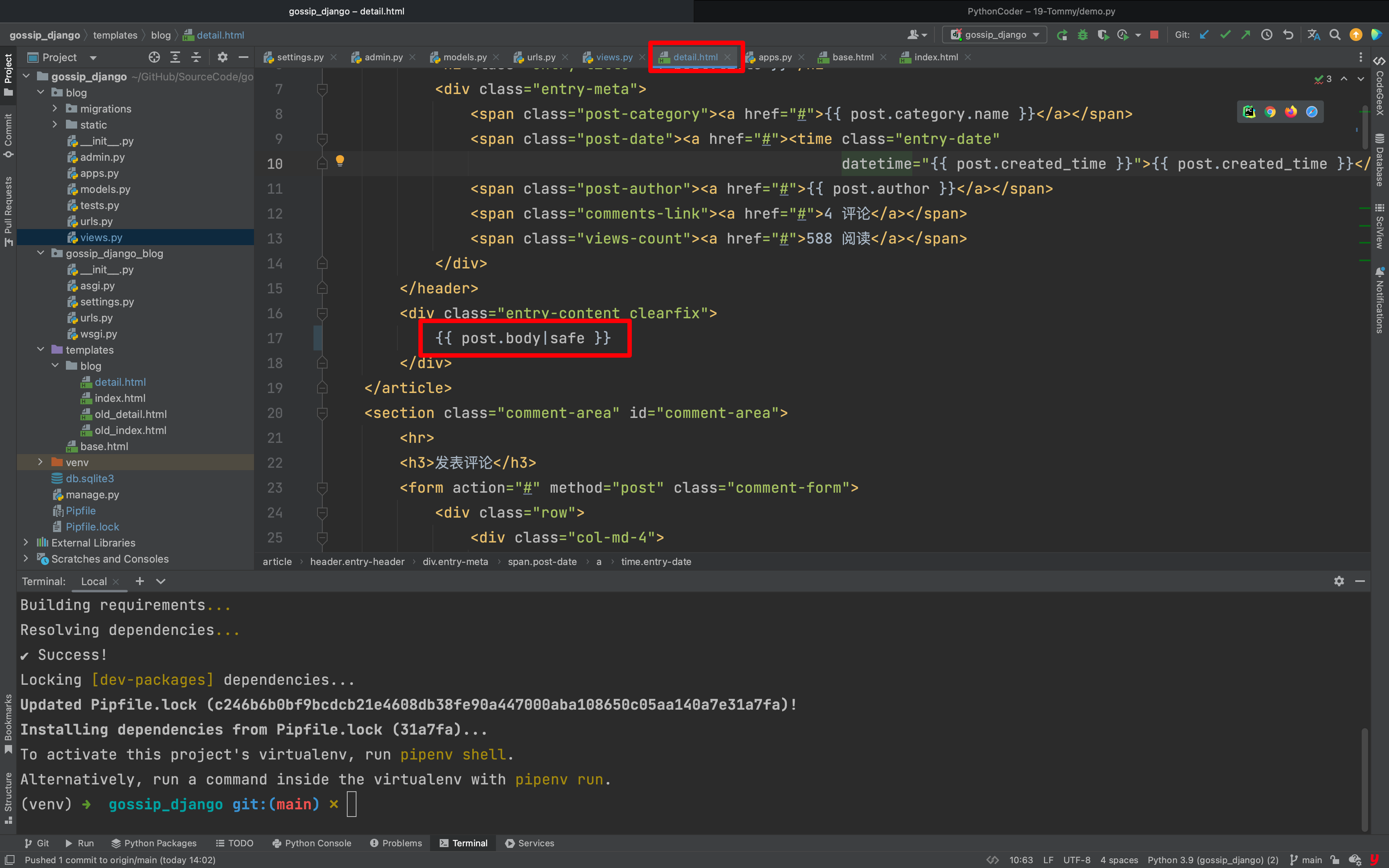1389x868 pixels.
Task: Hide the Project tool window
Action: click(244, 57)
